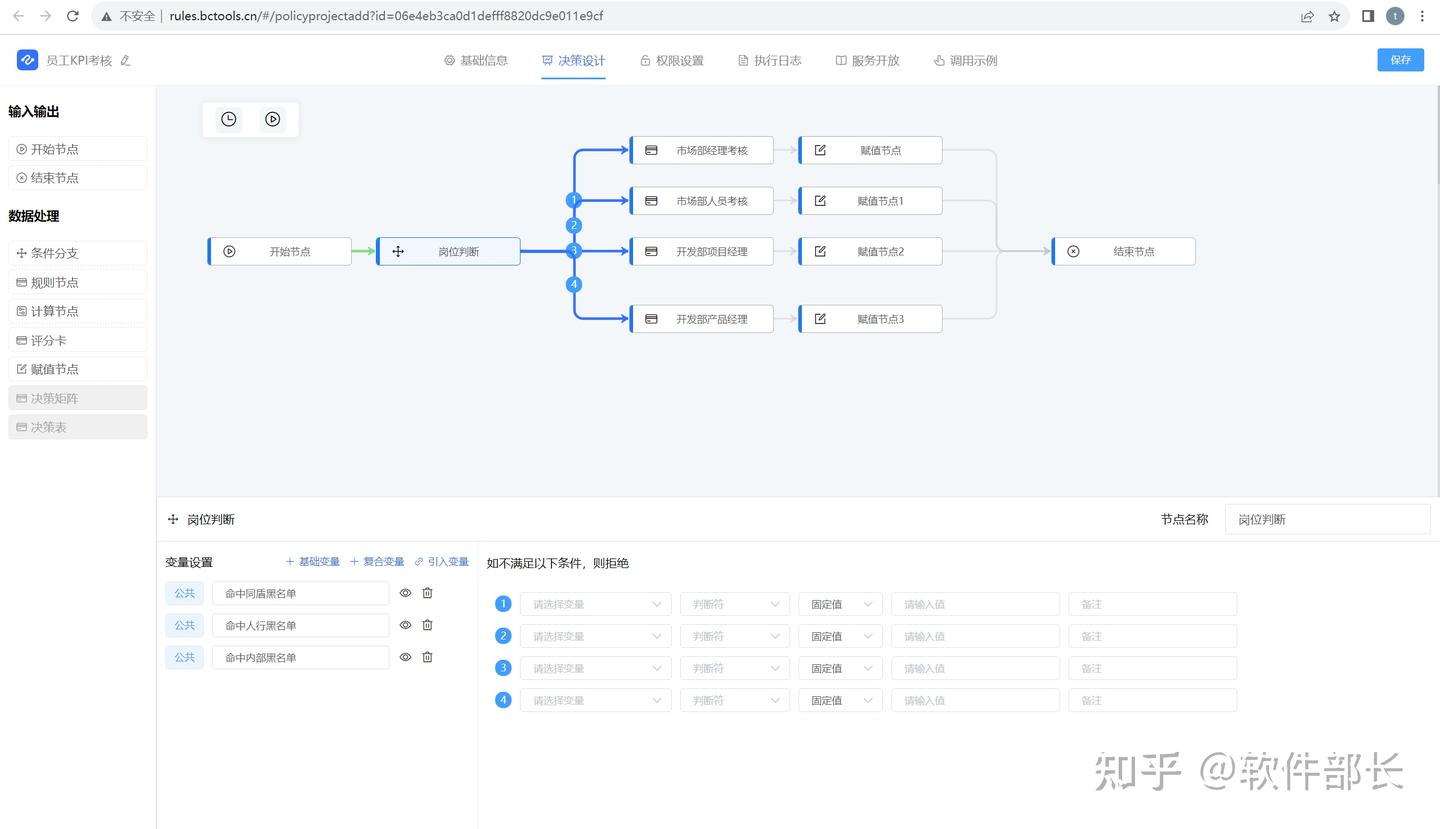
Task: Open the 权限设置 tab
Action: (671, 60)
